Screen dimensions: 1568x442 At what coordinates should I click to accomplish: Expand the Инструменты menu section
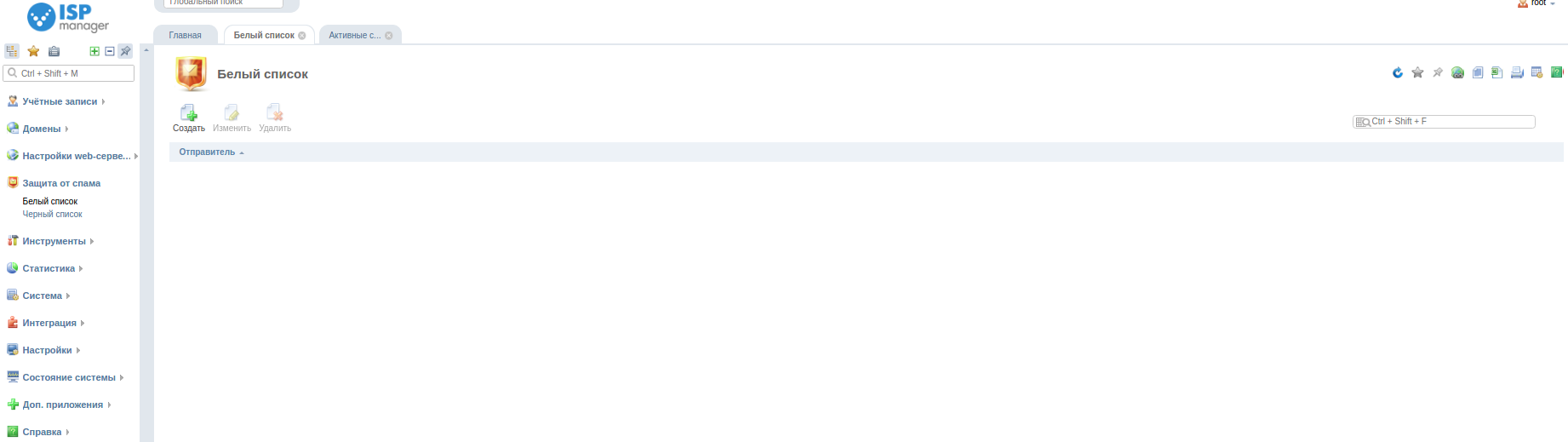54,241
